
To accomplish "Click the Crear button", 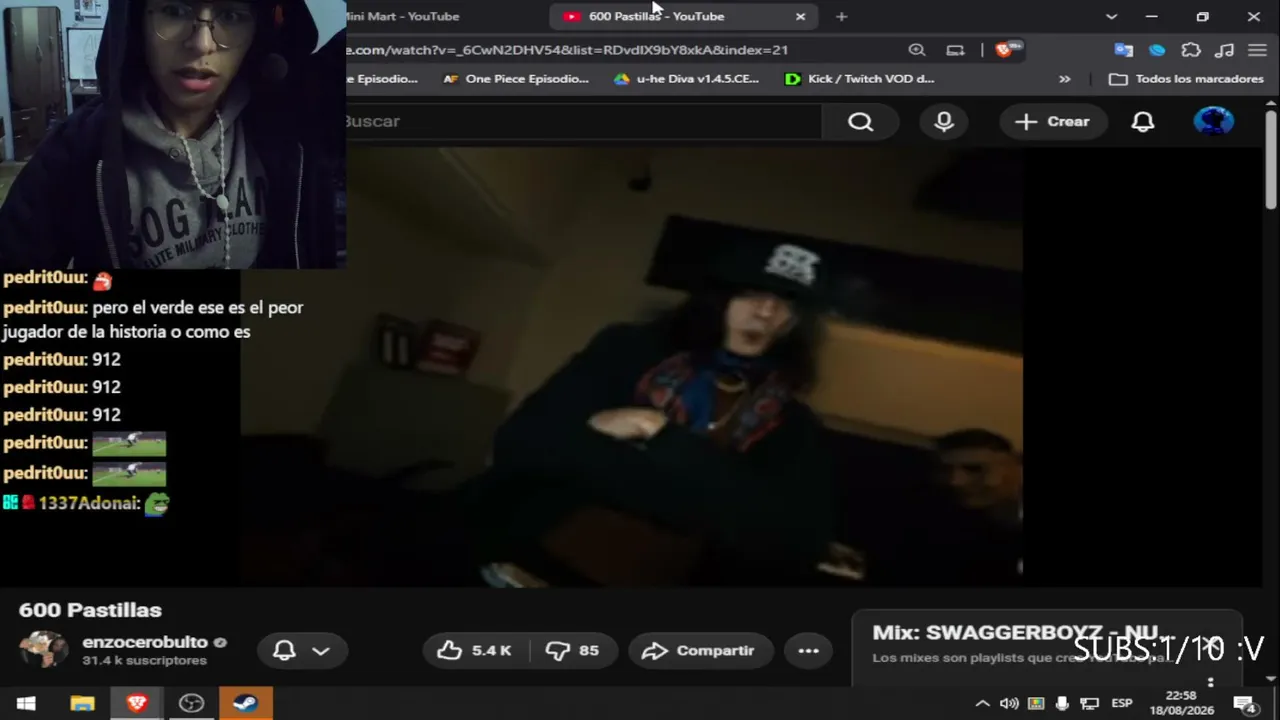I will tap(1052, 121).
